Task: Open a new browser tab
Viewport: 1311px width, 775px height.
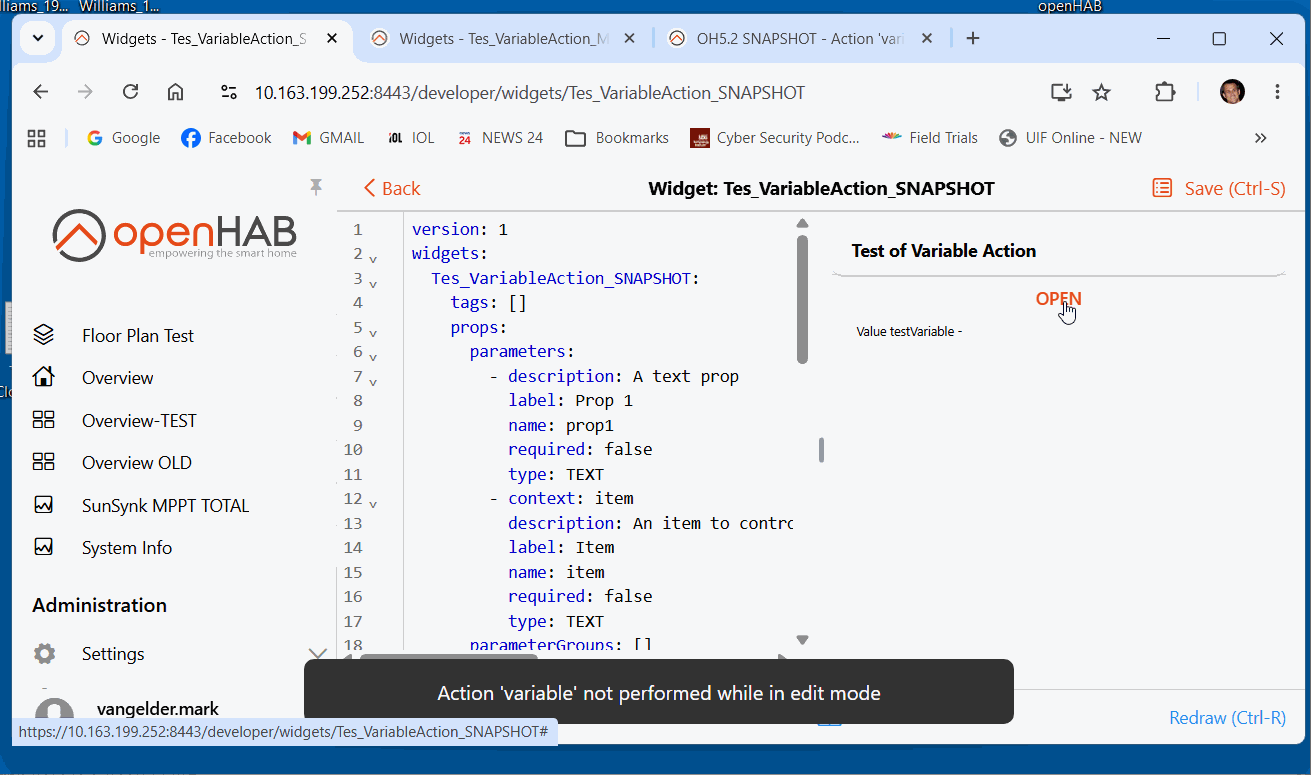Action: [x=972, y=38]
